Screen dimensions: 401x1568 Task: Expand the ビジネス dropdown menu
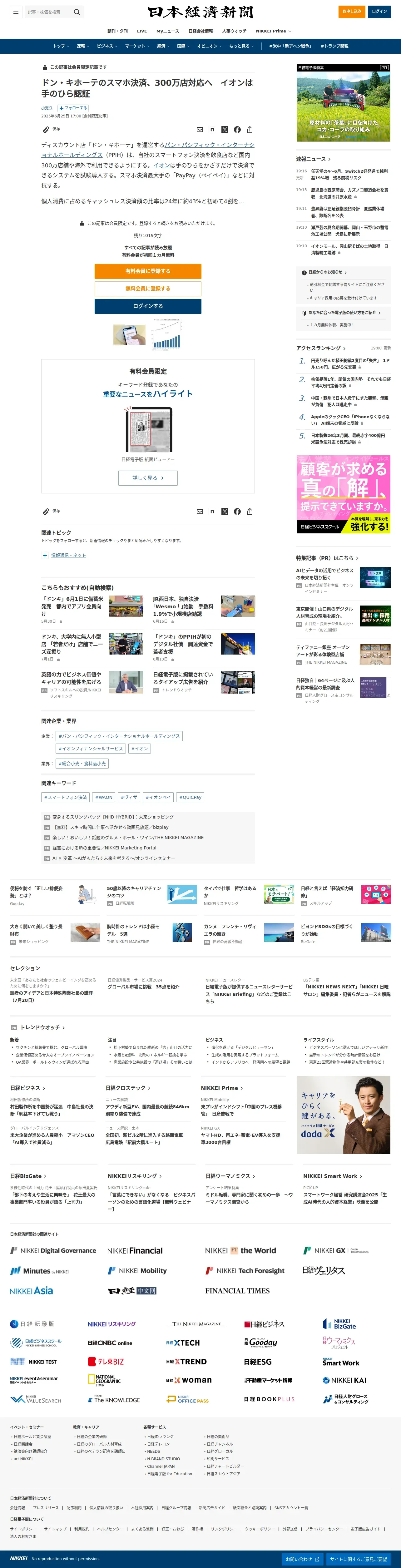pyautogui.click(x=107, y=46)
